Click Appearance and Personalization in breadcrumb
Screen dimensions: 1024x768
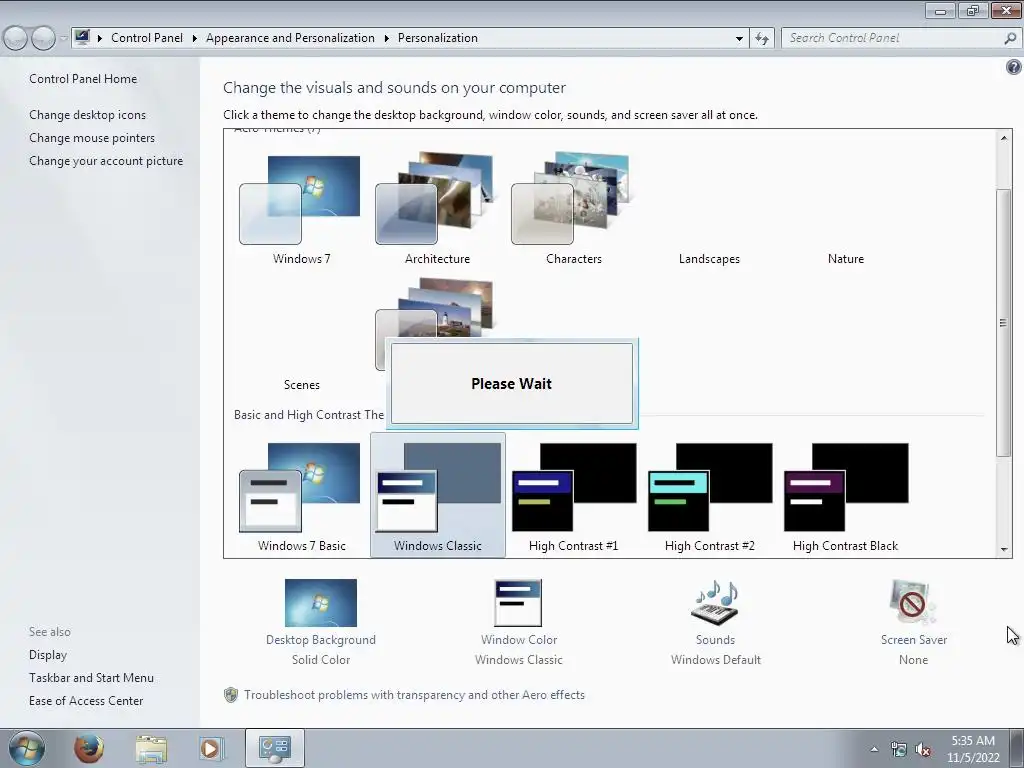pyautogui.click(x=290, y=38)
